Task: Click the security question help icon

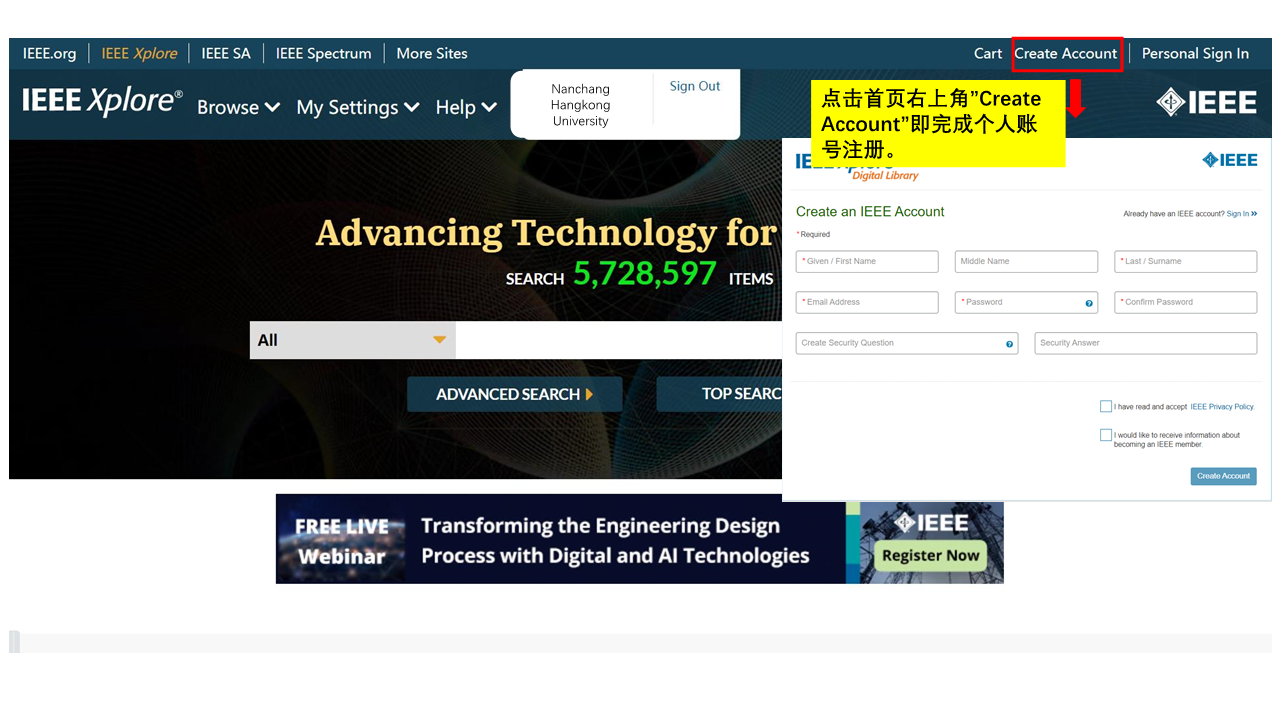Action: point(1009,344)
